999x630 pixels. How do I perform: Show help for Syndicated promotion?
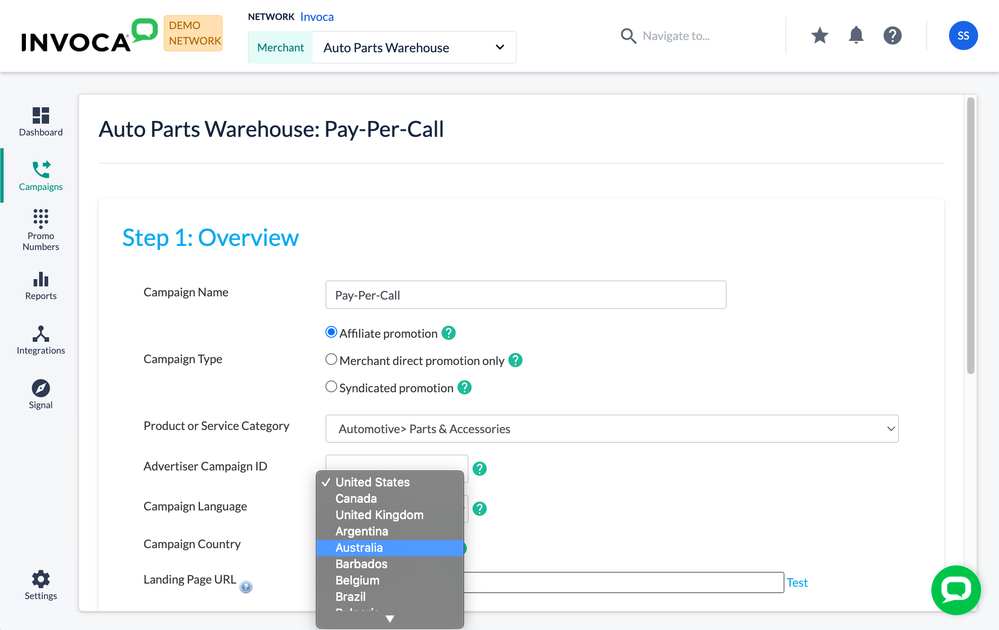point(464,388)
